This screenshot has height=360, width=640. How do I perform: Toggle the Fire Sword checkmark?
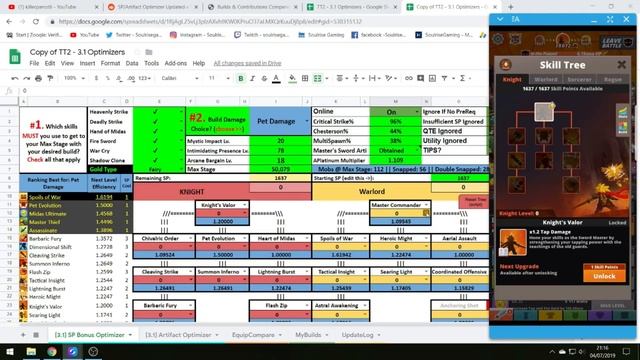coord(155,141)
